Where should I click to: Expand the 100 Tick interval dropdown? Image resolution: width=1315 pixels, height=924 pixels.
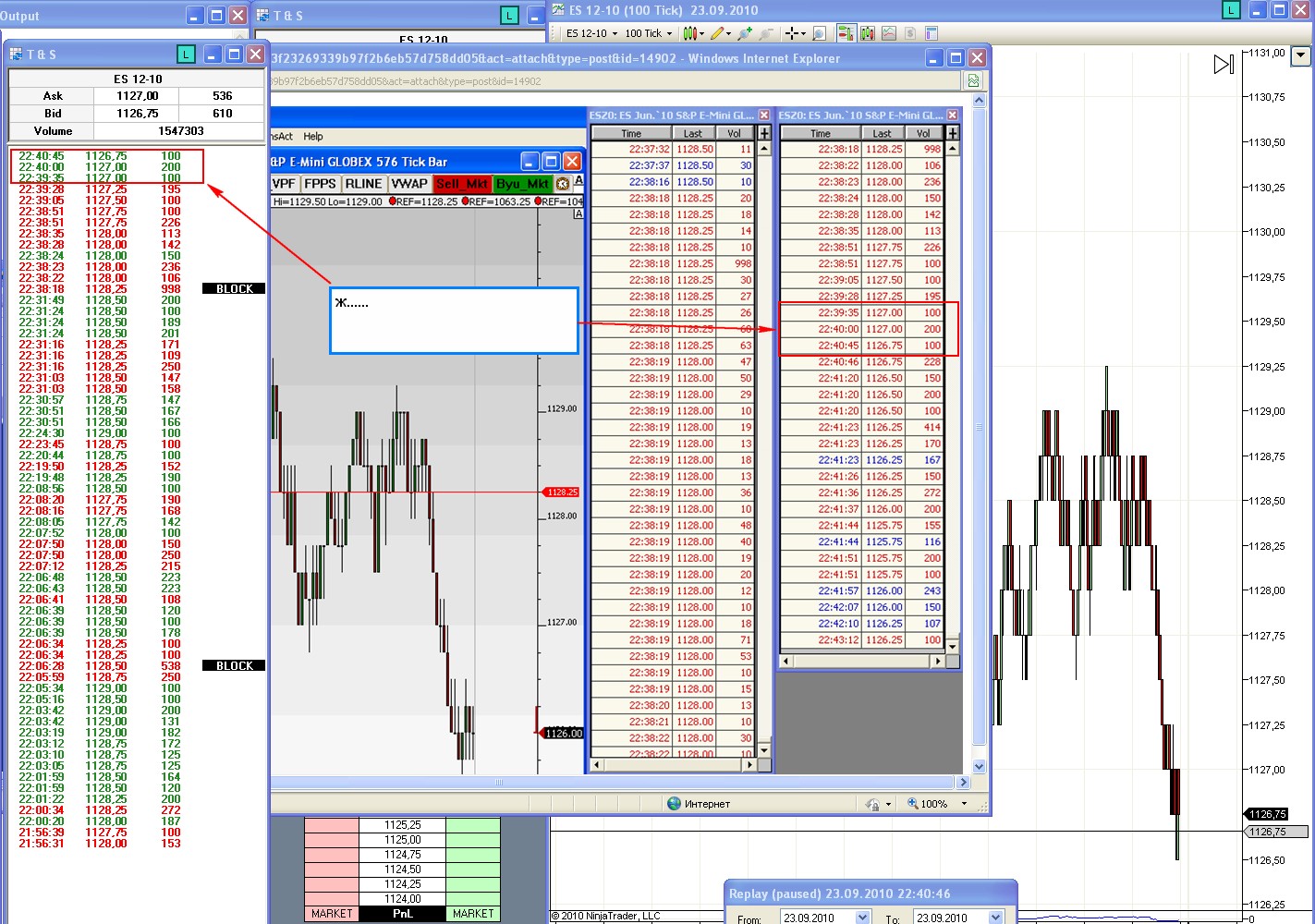click(x=649, y=33)
